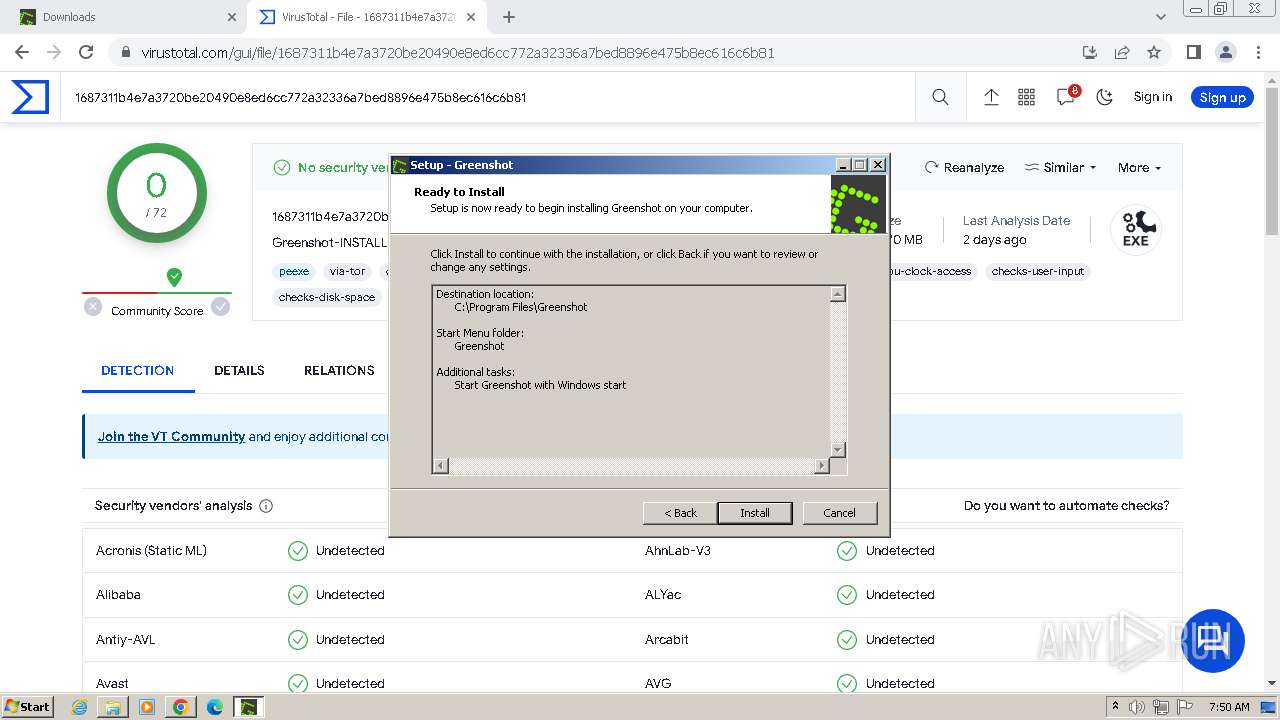
Task: Open the upload file icon in VirusTotal header
Action: pos(991,97)
